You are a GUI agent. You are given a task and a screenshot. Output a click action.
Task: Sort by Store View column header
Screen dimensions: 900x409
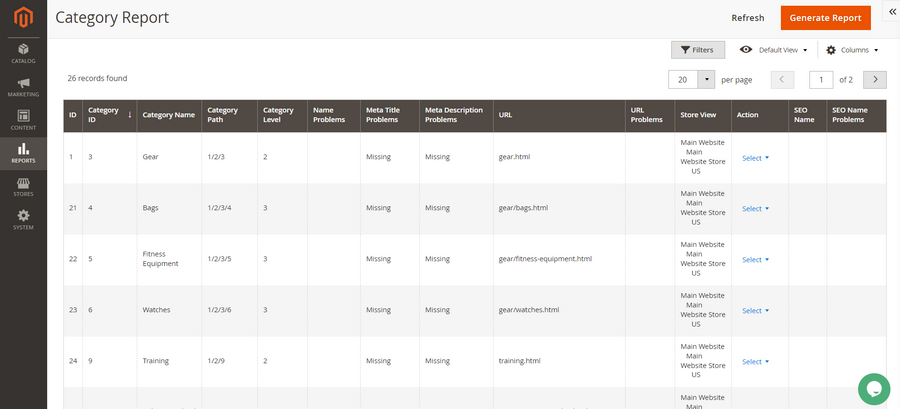point(703,115)
